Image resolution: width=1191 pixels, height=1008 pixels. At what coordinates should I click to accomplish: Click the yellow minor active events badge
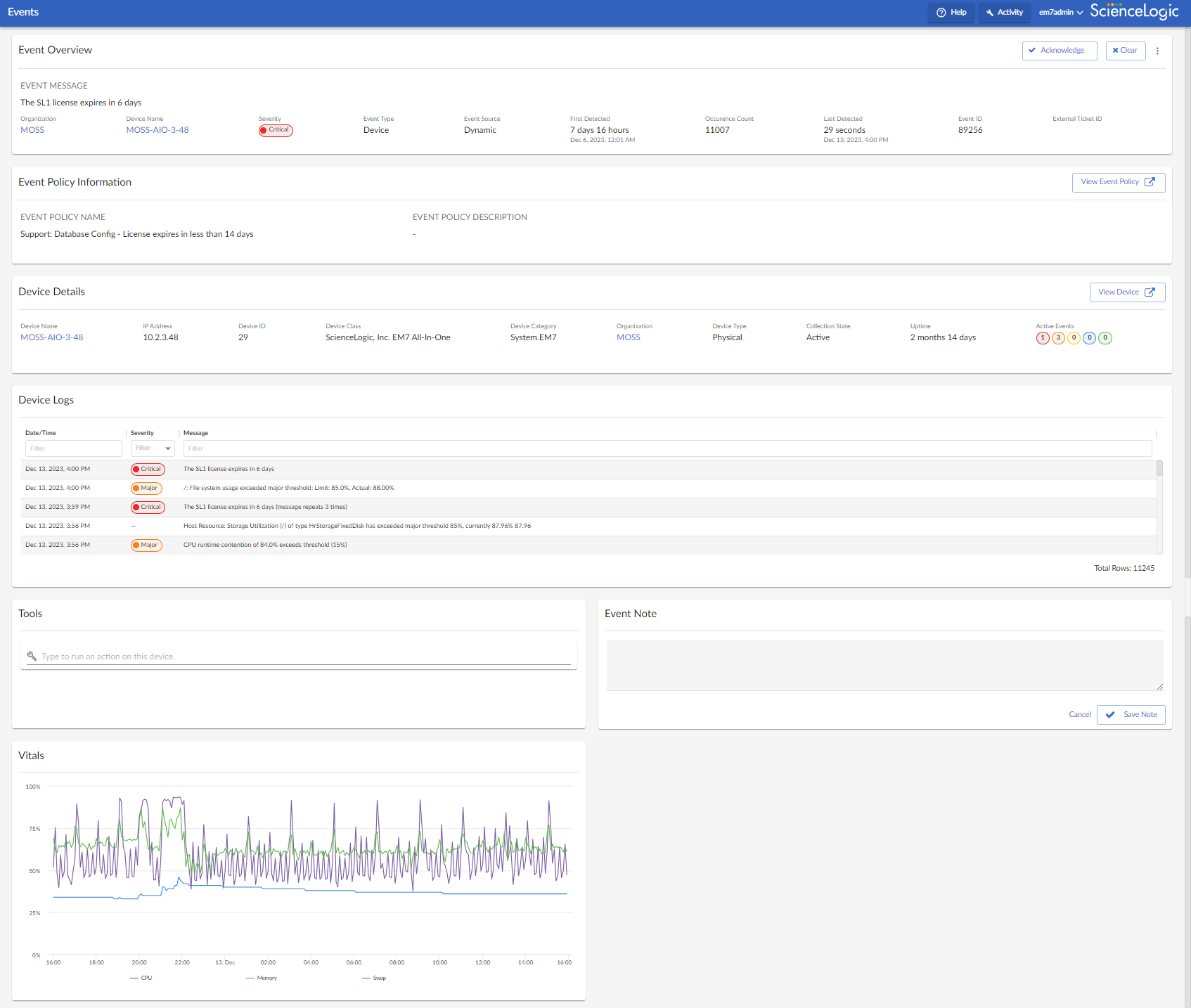(x=1074, y=338)
